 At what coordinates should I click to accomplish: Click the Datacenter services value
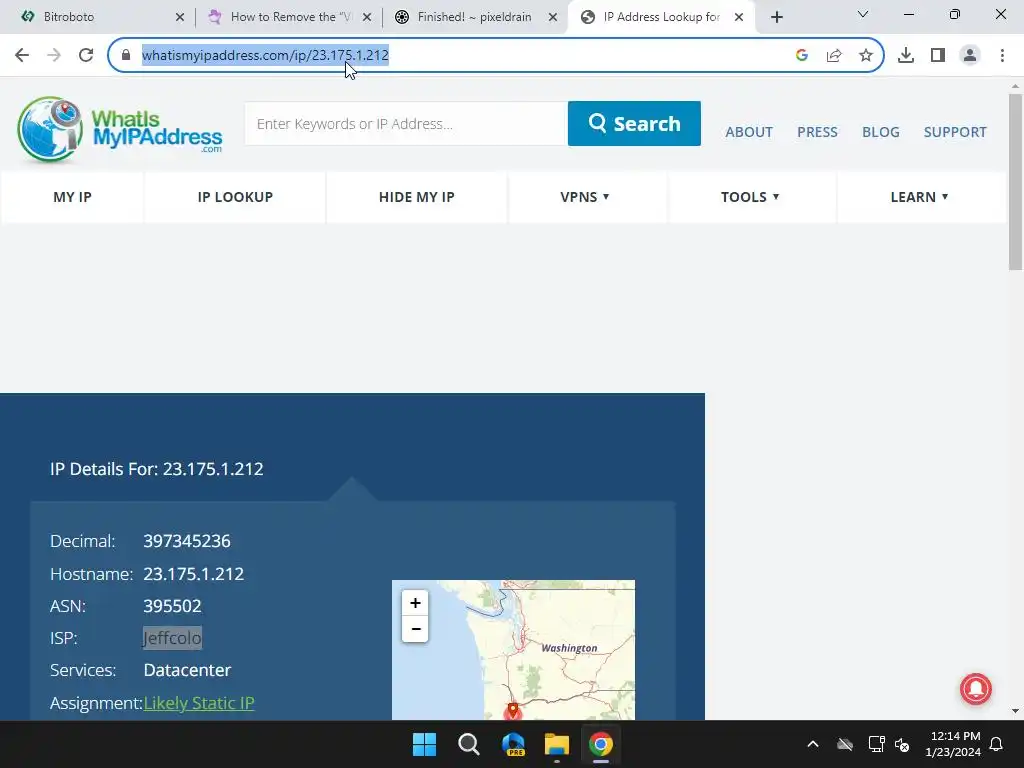[187, 670]
